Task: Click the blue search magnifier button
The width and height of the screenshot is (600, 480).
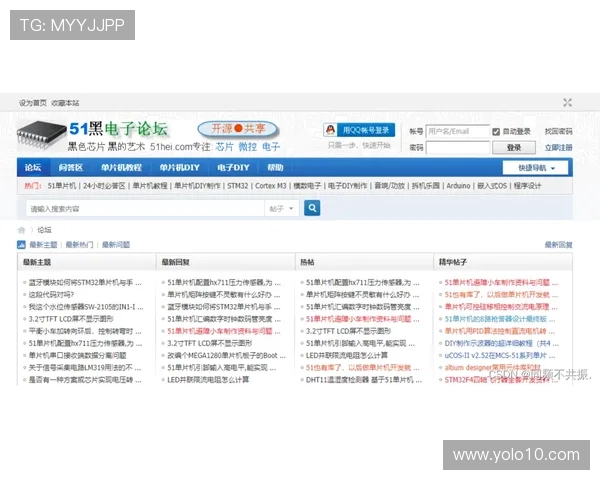Action: 312,208
